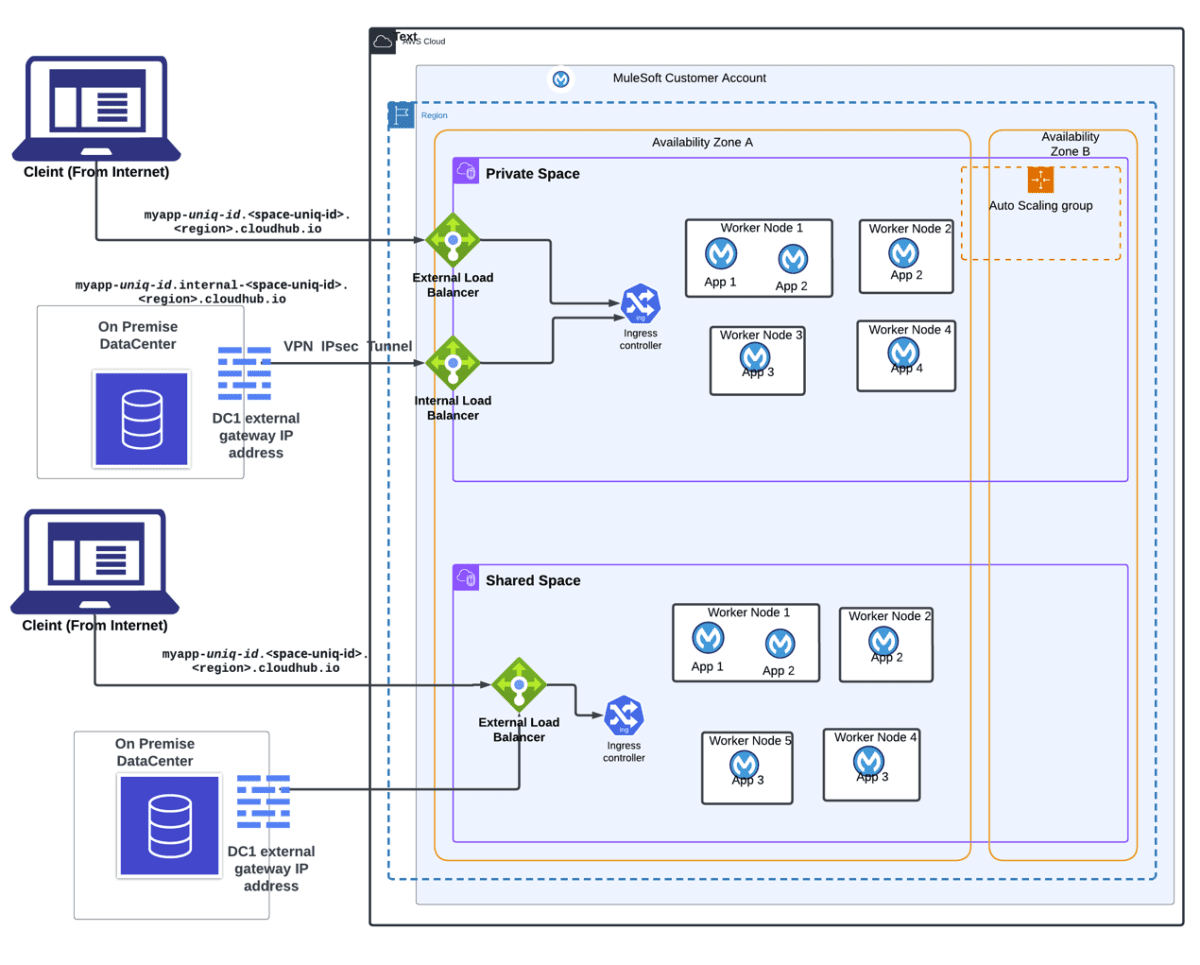Viewport: 1200px width, 965px height.
Task: Select the "Availability Zone A" label
Action: click(x=703, y=142)
